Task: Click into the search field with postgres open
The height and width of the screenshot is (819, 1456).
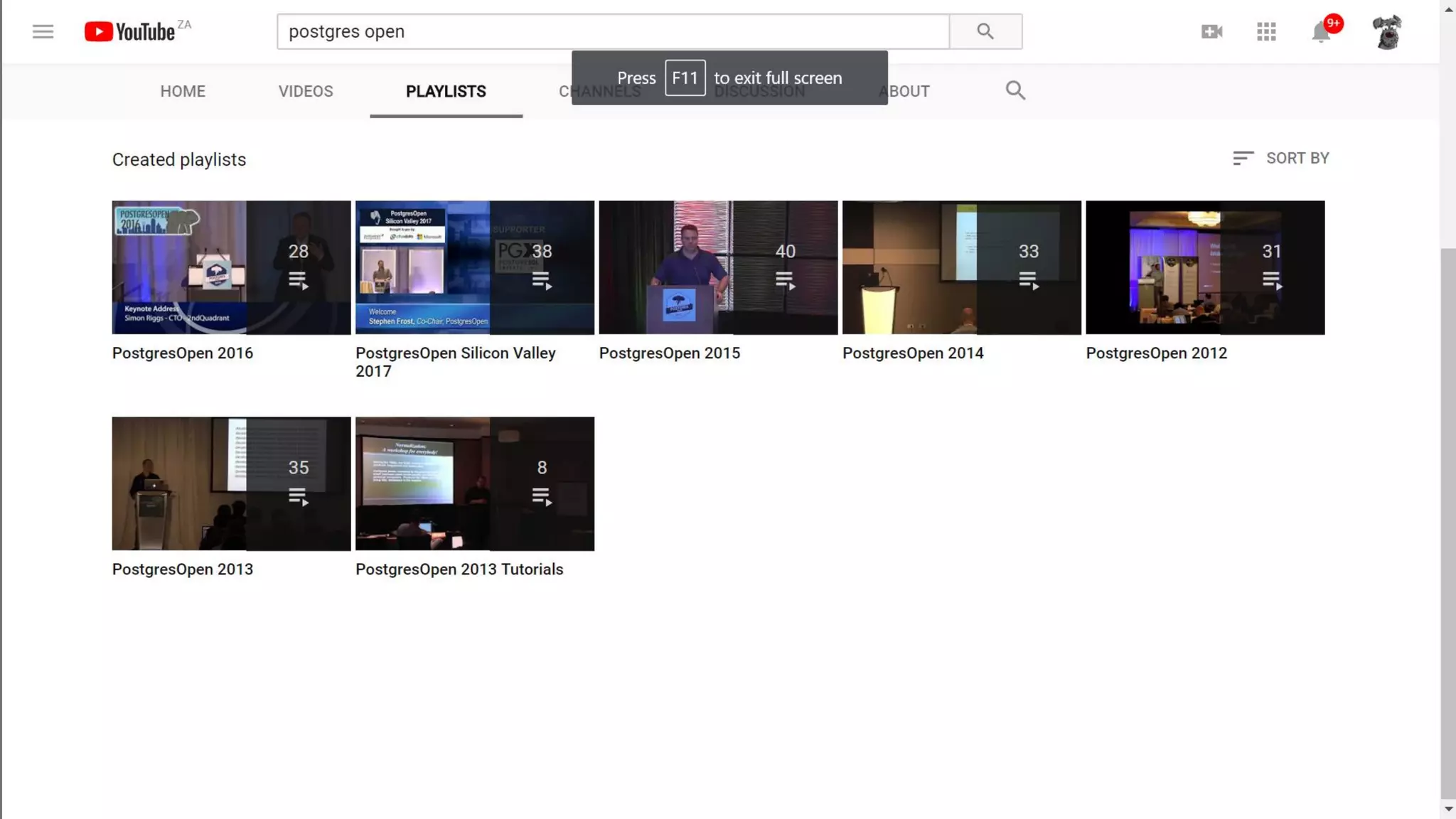Action: (x=611, y=31)
